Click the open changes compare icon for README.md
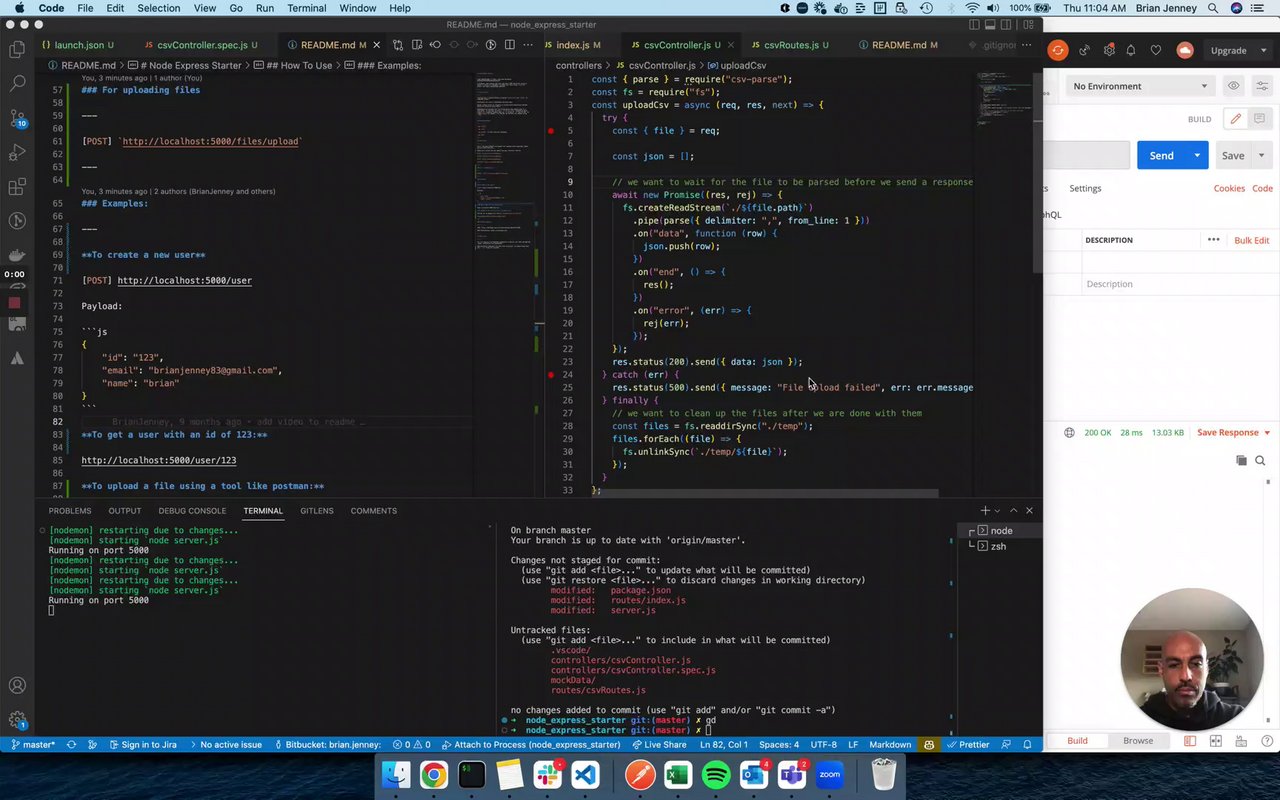The height and width of the screenshot is (800, 1280). coord(398,45)
